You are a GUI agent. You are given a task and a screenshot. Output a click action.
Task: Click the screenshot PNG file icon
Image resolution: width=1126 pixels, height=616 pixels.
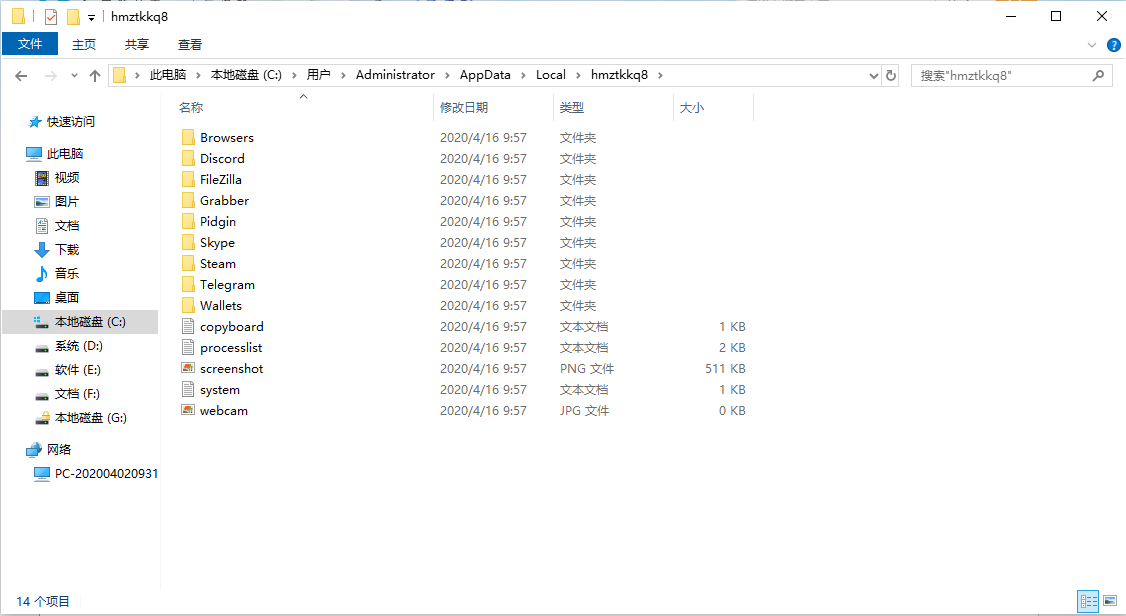point(188,368)
